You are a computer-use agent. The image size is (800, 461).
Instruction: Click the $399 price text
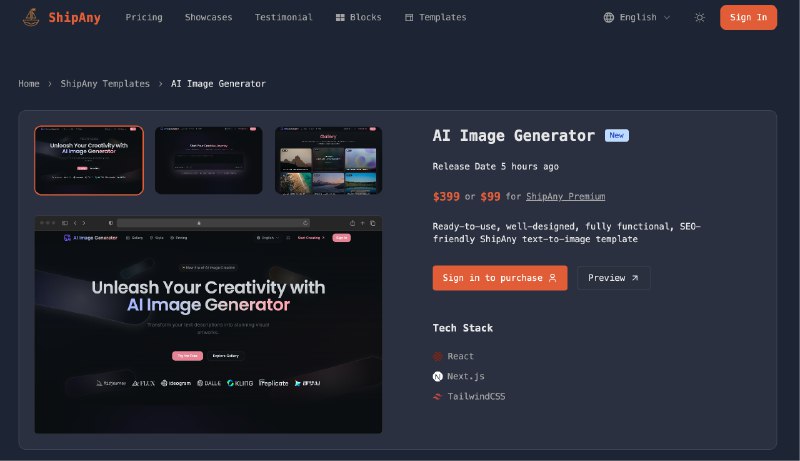[x=446, y=196]
